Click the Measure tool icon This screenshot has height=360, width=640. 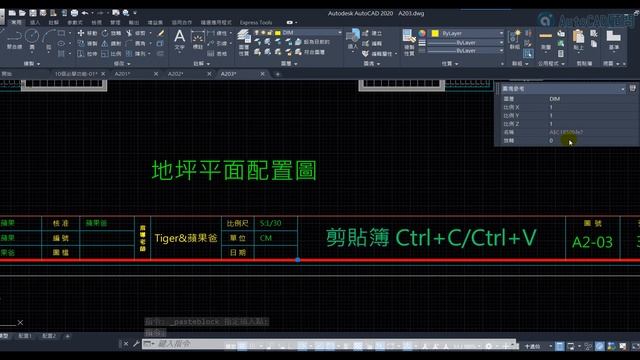[x=545, y=40]
